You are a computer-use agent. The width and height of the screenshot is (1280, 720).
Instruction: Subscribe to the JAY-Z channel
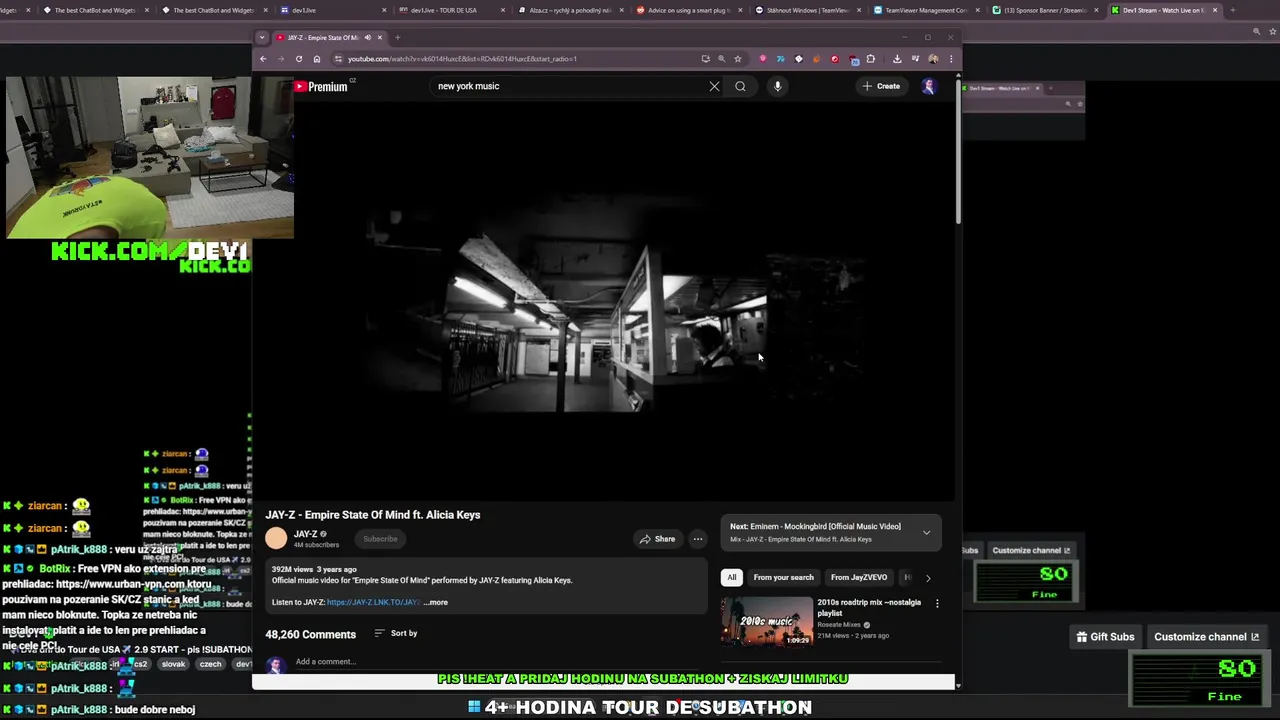click(380, 539)
